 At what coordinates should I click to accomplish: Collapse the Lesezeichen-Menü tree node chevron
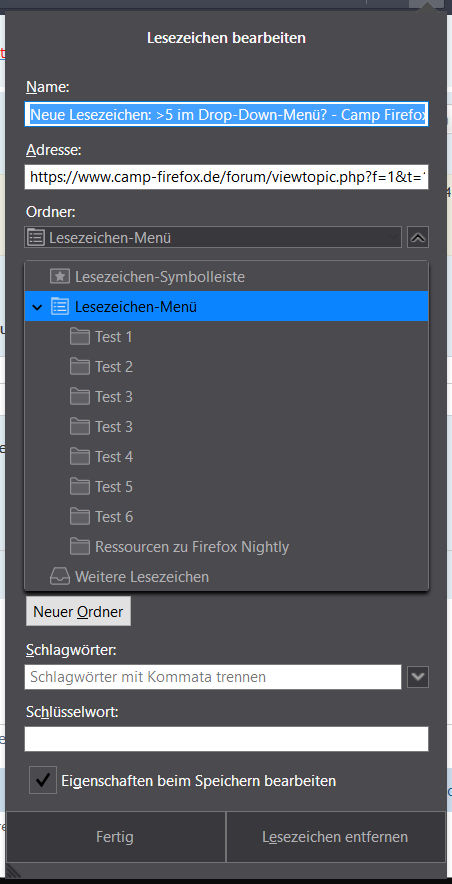point(37,307)
